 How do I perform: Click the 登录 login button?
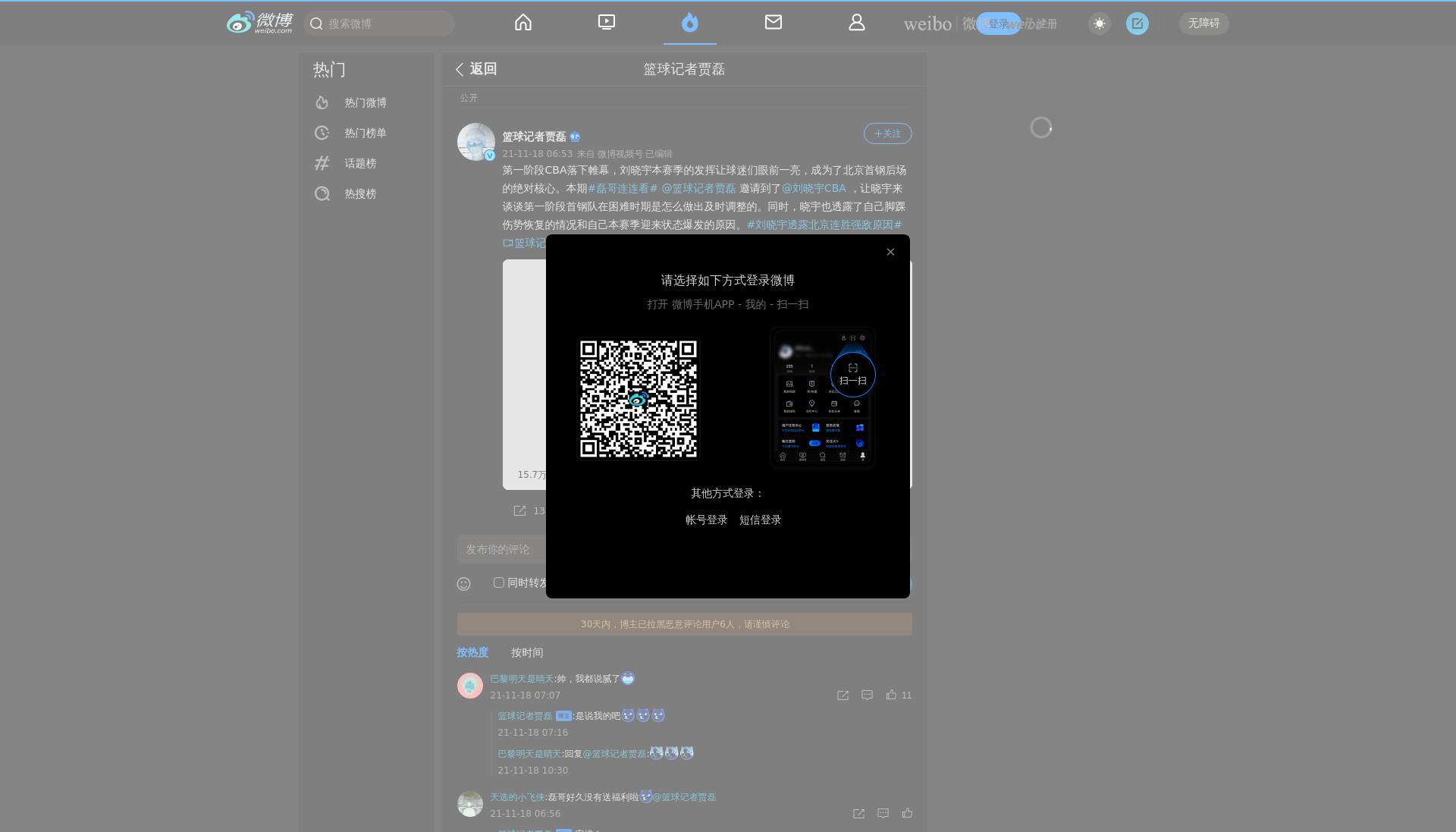click(x=998, y=24)
